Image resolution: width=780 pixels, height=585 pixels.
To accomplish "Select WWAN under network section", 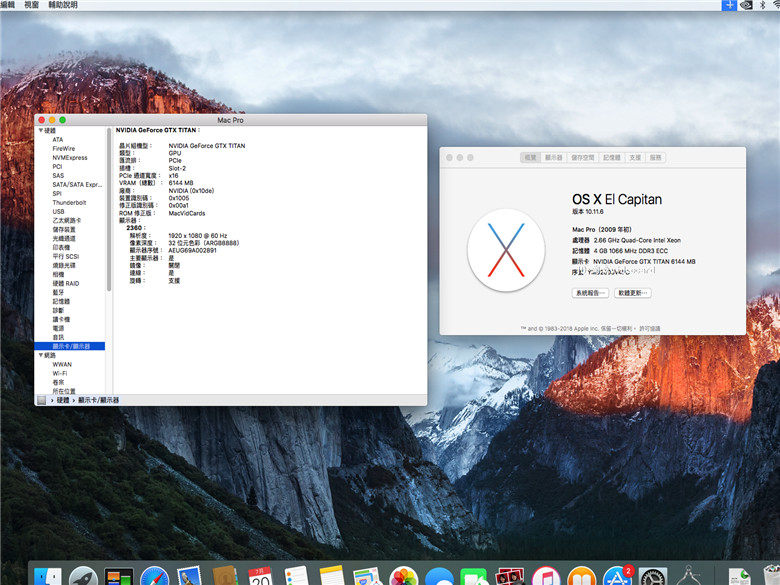I will [62, 364].
